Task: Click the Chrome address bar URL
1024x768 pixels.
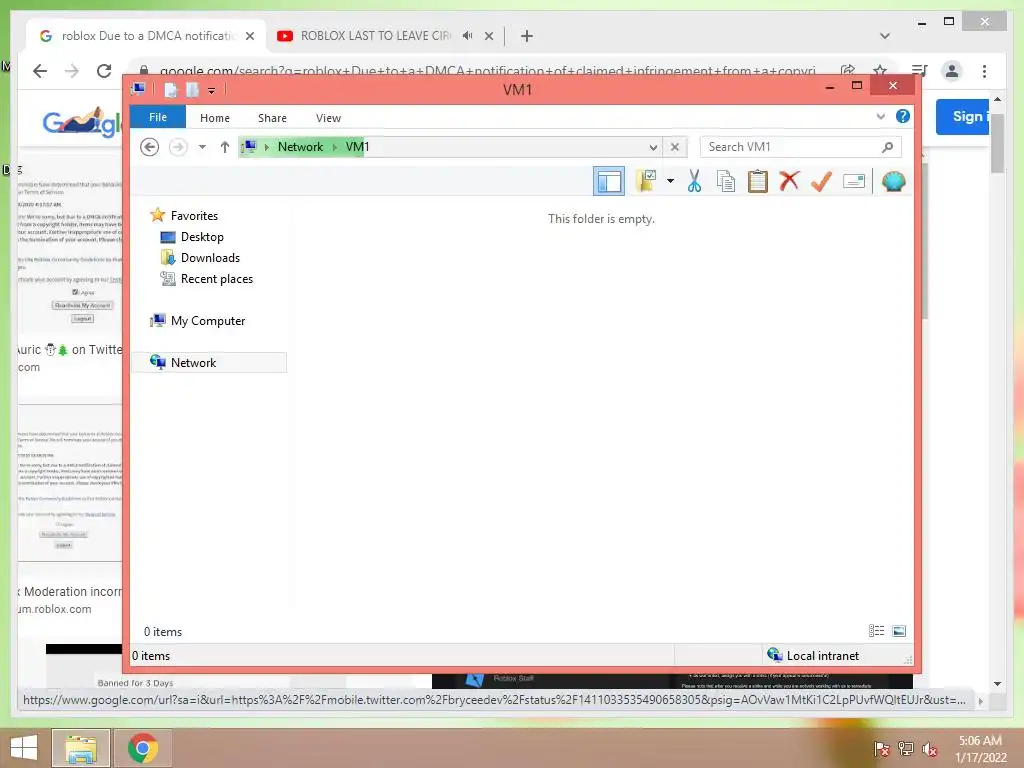Action: click(x=487, y=71)
